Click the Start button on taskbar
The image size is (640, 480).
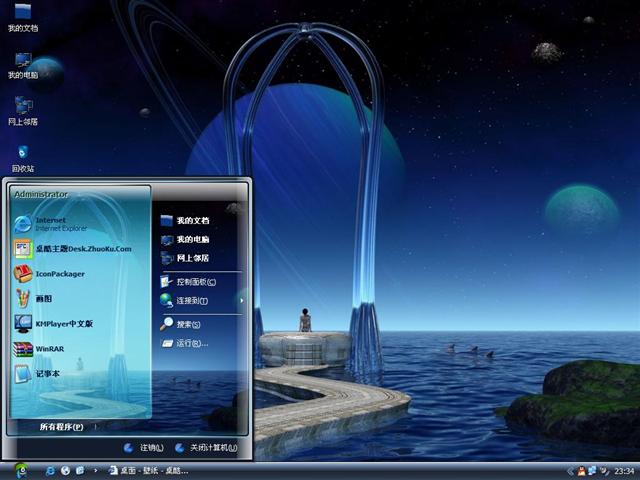coord(21,470)
